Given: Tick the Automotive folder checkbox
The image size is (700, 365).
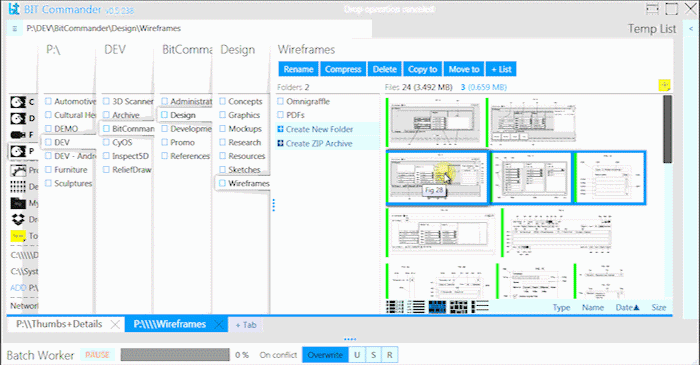Looking at the screenshot, I should coord(48,101).
